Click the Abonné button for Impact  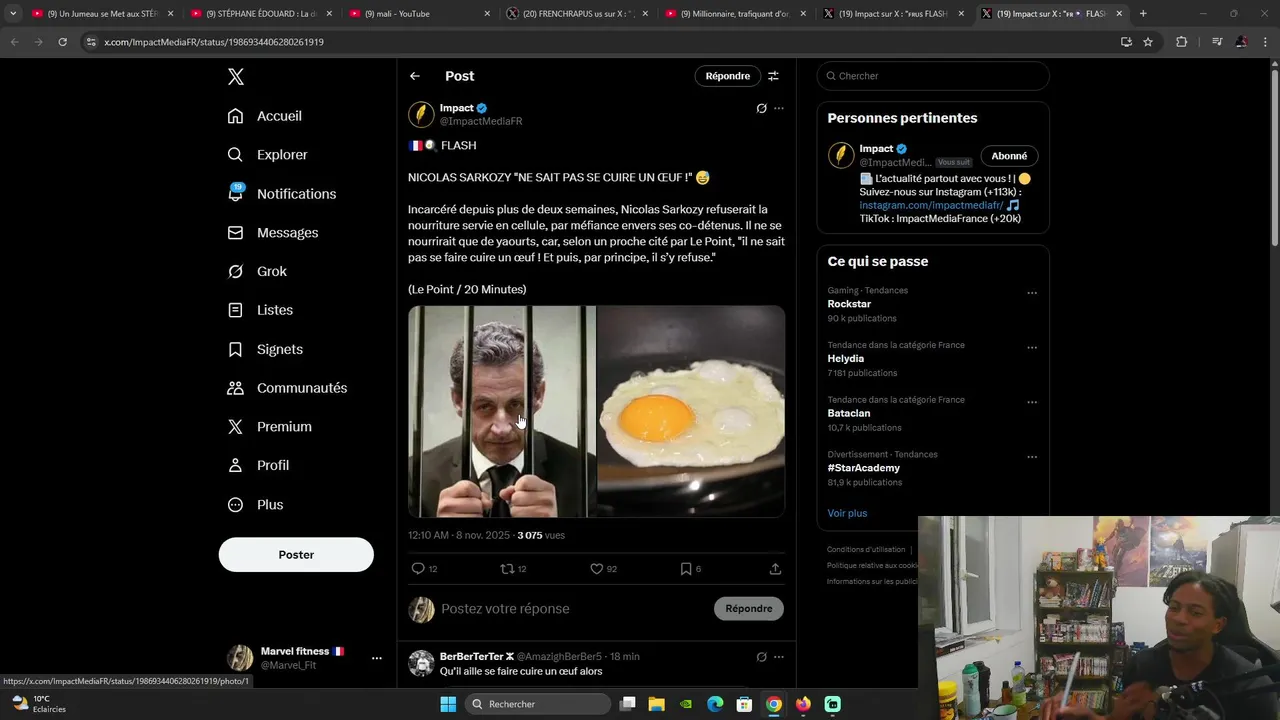[x=1009, y=156]
